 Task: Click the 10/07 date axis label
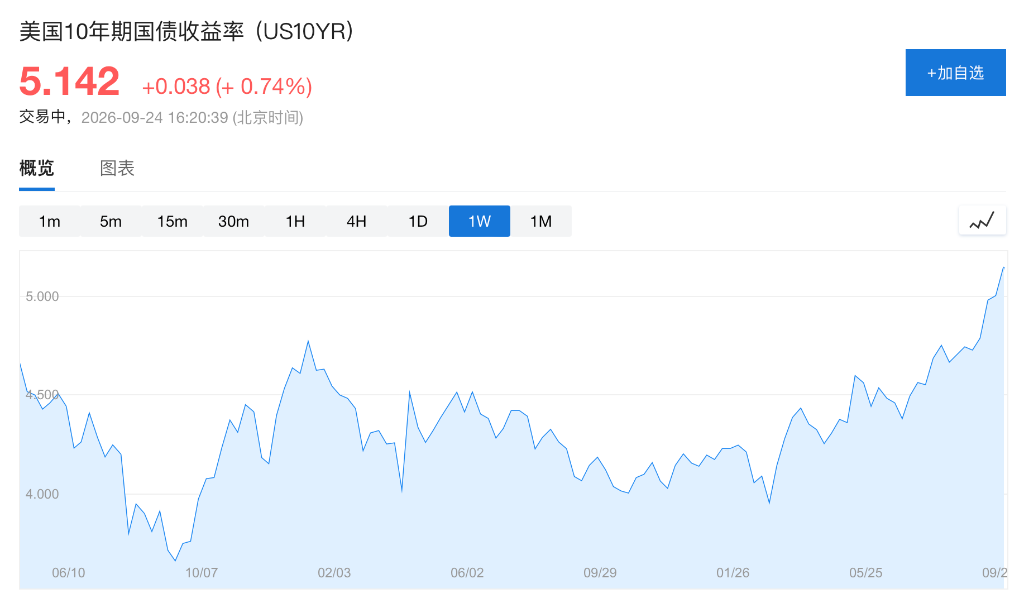[x=201, y=573]
